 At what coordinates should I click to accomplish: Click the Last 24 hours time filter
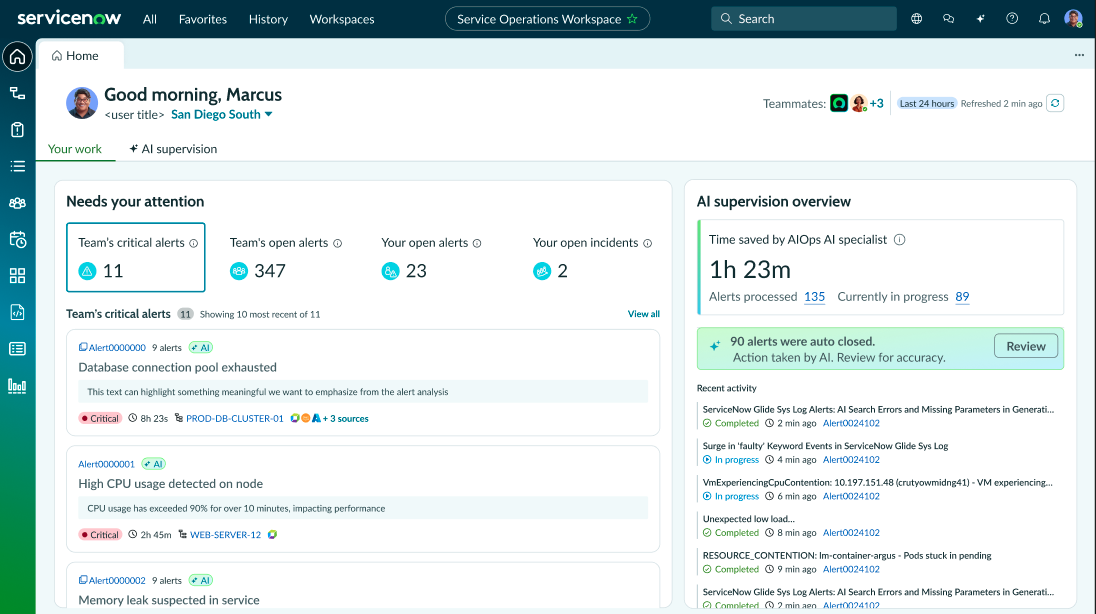927,103
